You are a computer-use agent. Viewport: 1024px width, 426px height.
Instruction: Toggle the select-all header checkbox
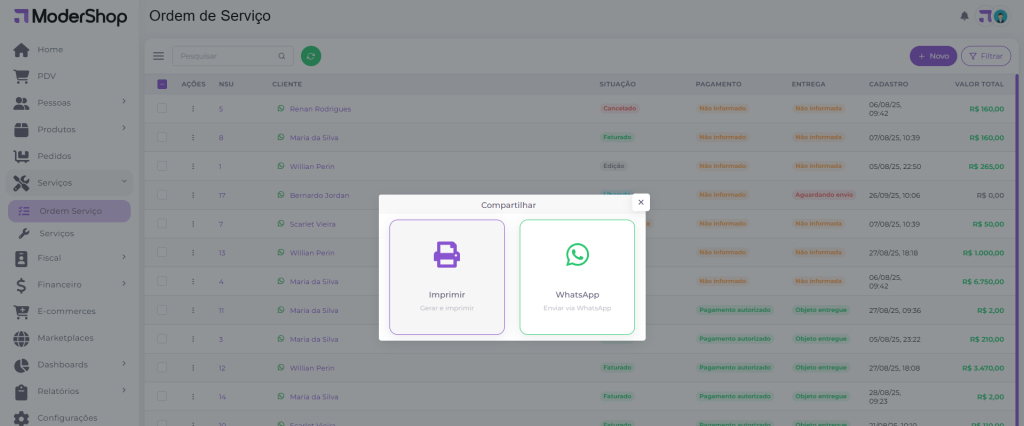click(x=162, y=84)
